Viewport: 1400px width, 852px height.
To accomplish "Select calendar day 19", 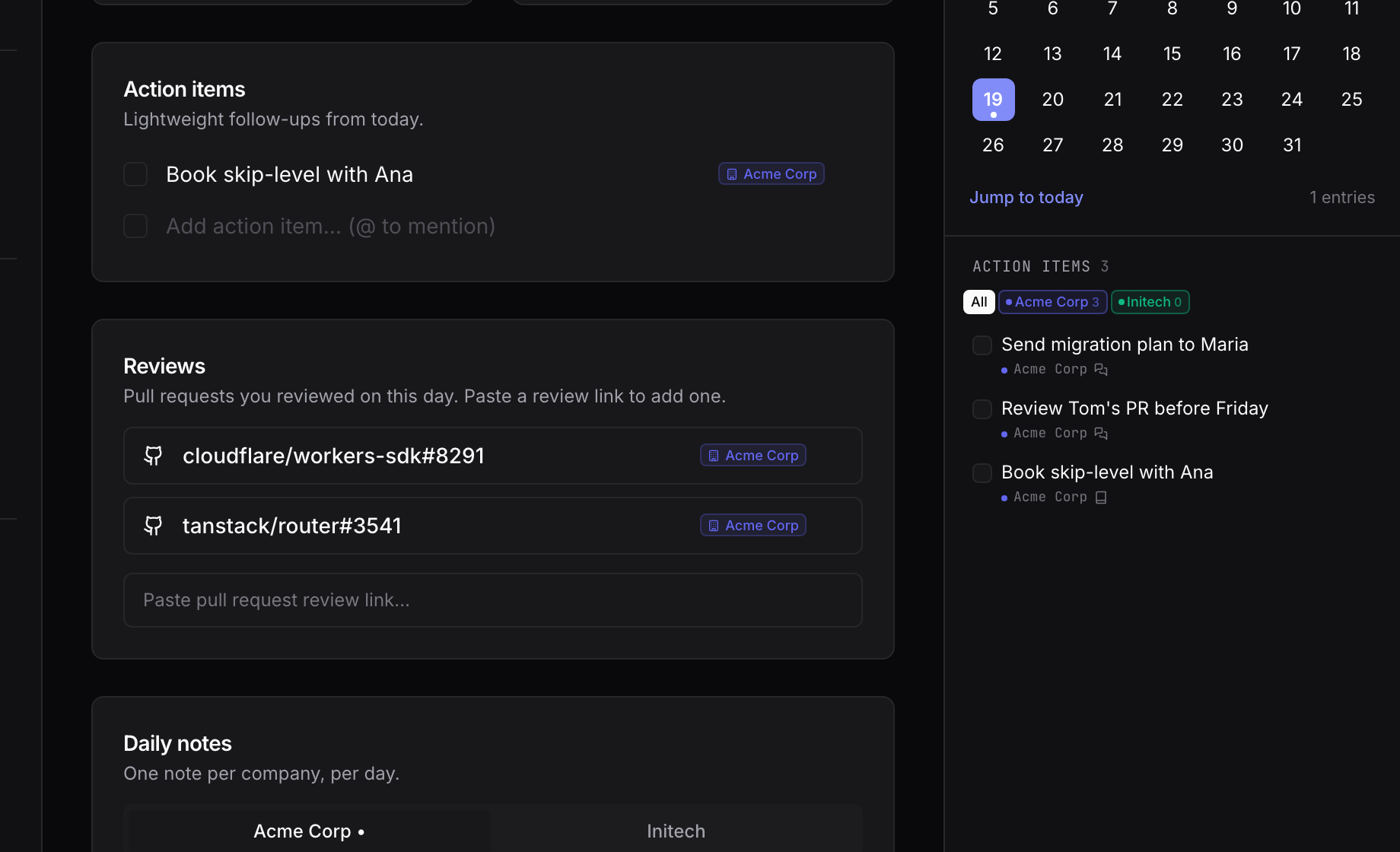I will 994,100.
